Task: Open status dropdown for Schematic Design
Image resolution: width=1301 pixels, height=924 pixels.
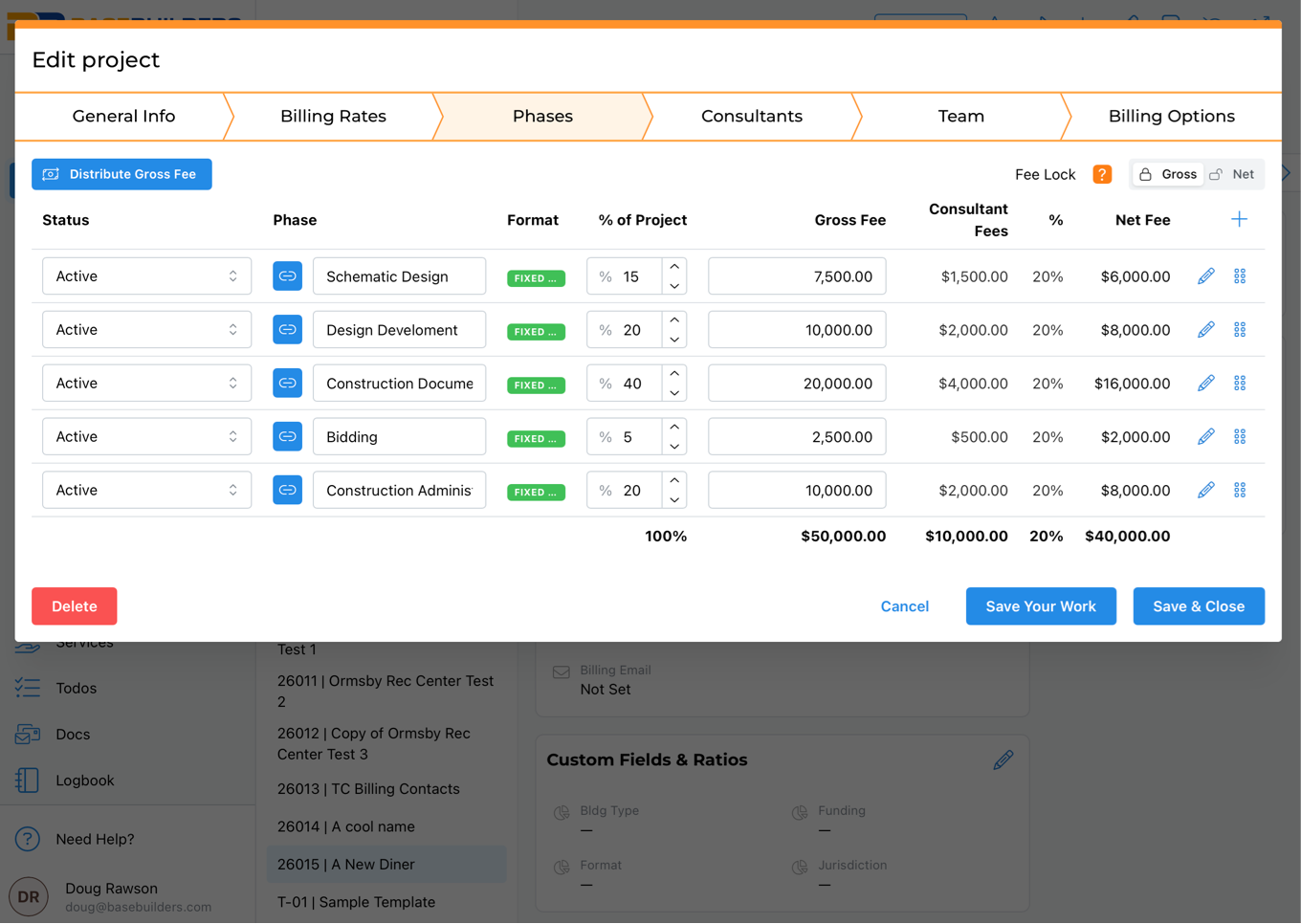Action: pyautogui.click(x=146, y=276)
